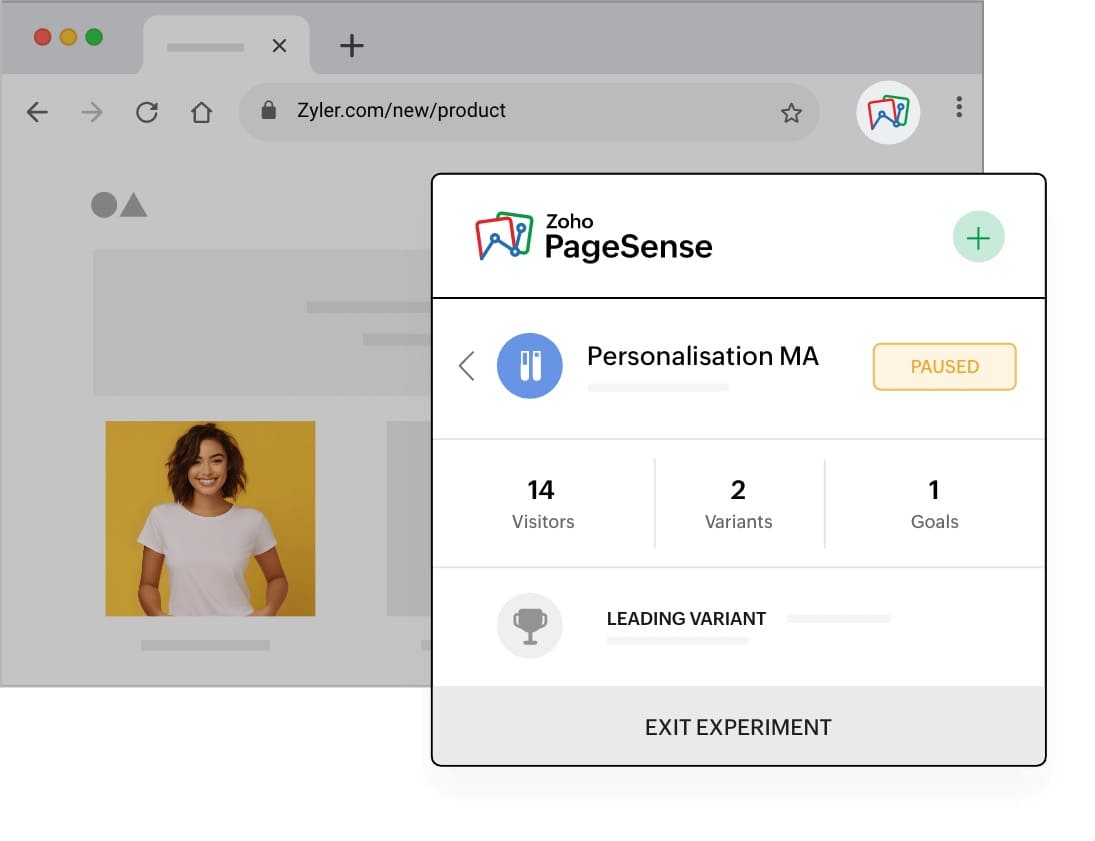
Task: Click the address bar URL field
Action: pos(529,112)
